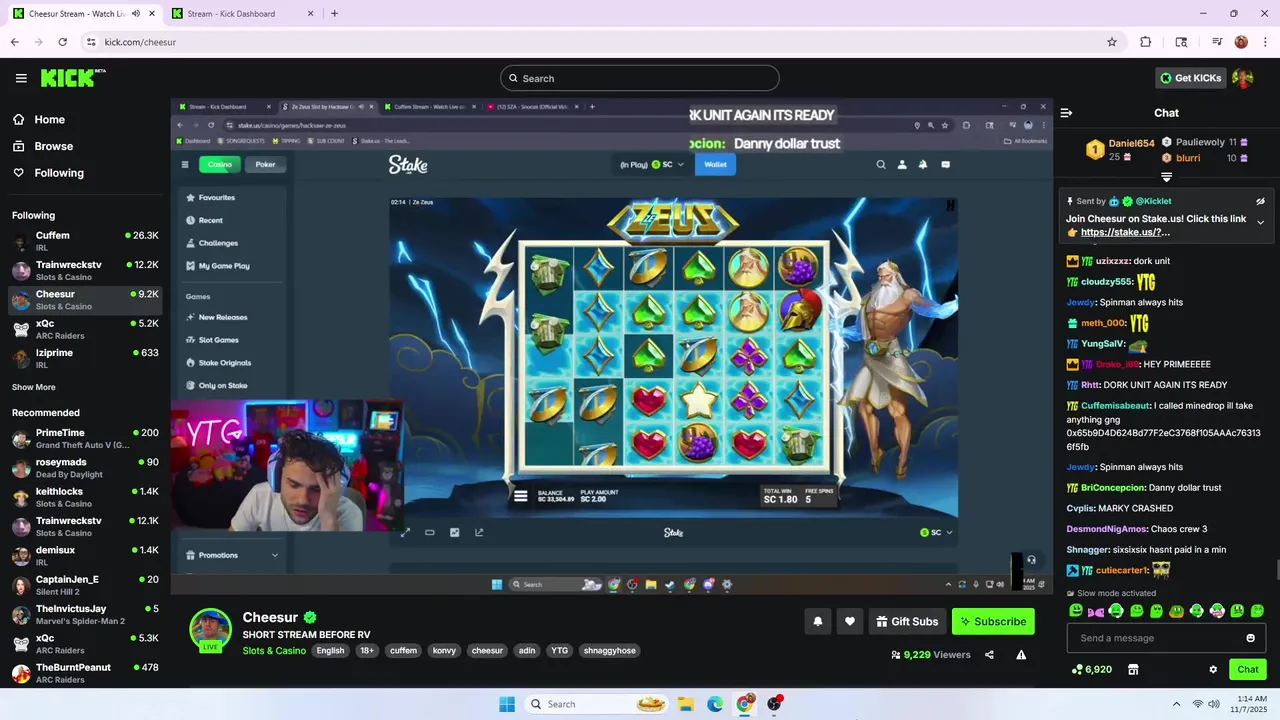1280x720 pixels.
Task: Click the shnaggyhose tag
Action: pos(609,650)
